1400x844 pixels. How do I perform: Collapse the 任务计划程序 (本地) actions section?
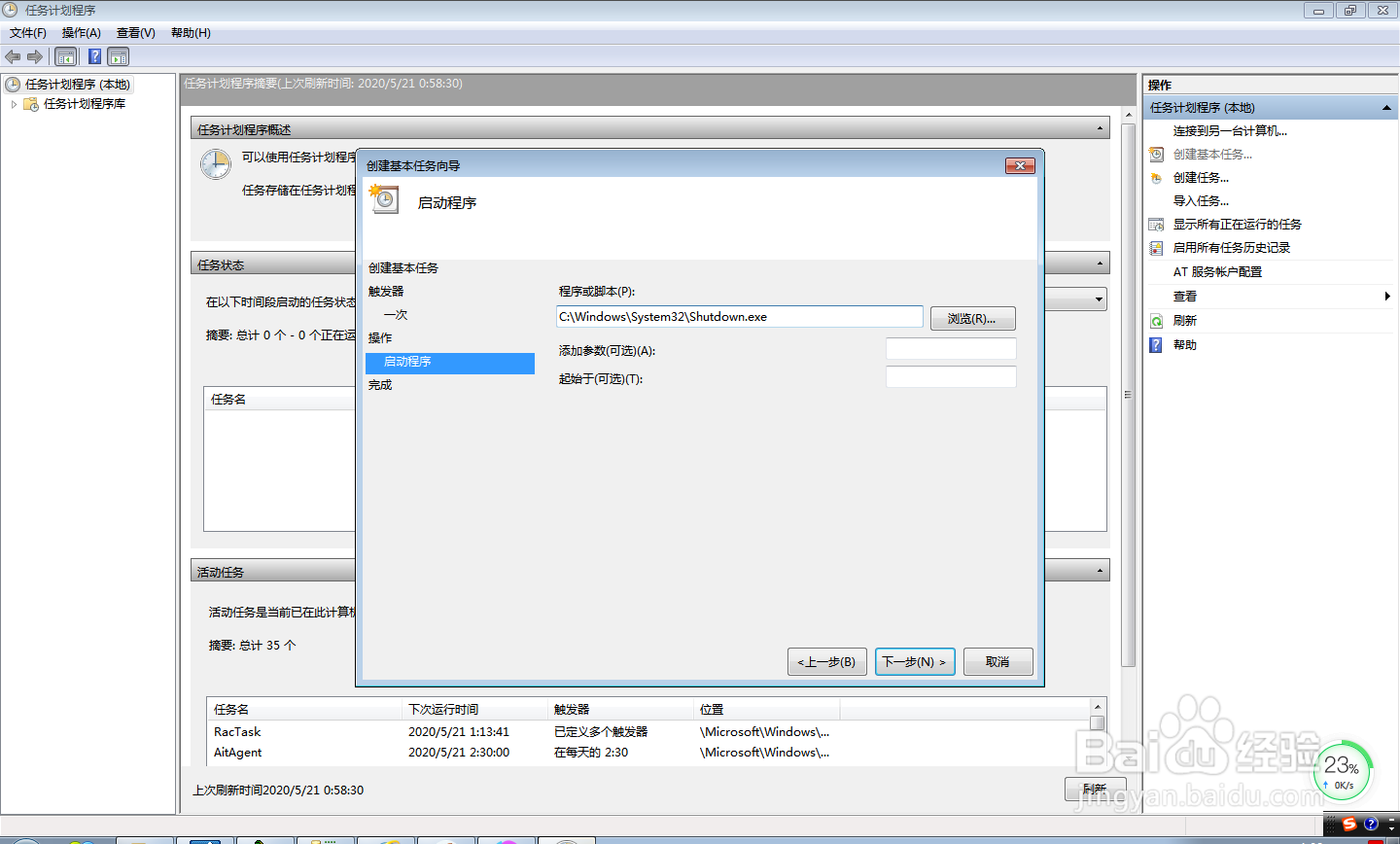tap(1388, 107)
